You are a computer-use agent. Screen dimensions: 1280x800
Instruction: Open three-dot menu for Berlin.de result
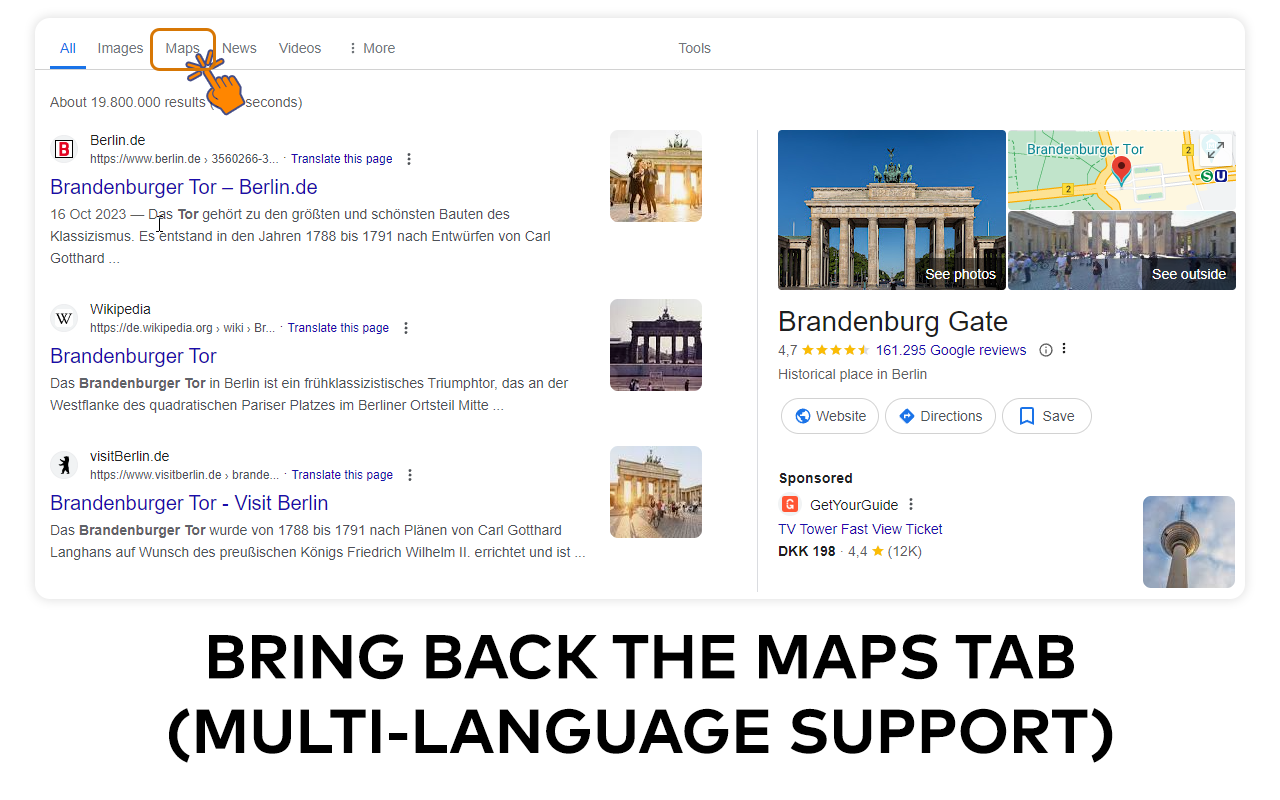point(409,159)
